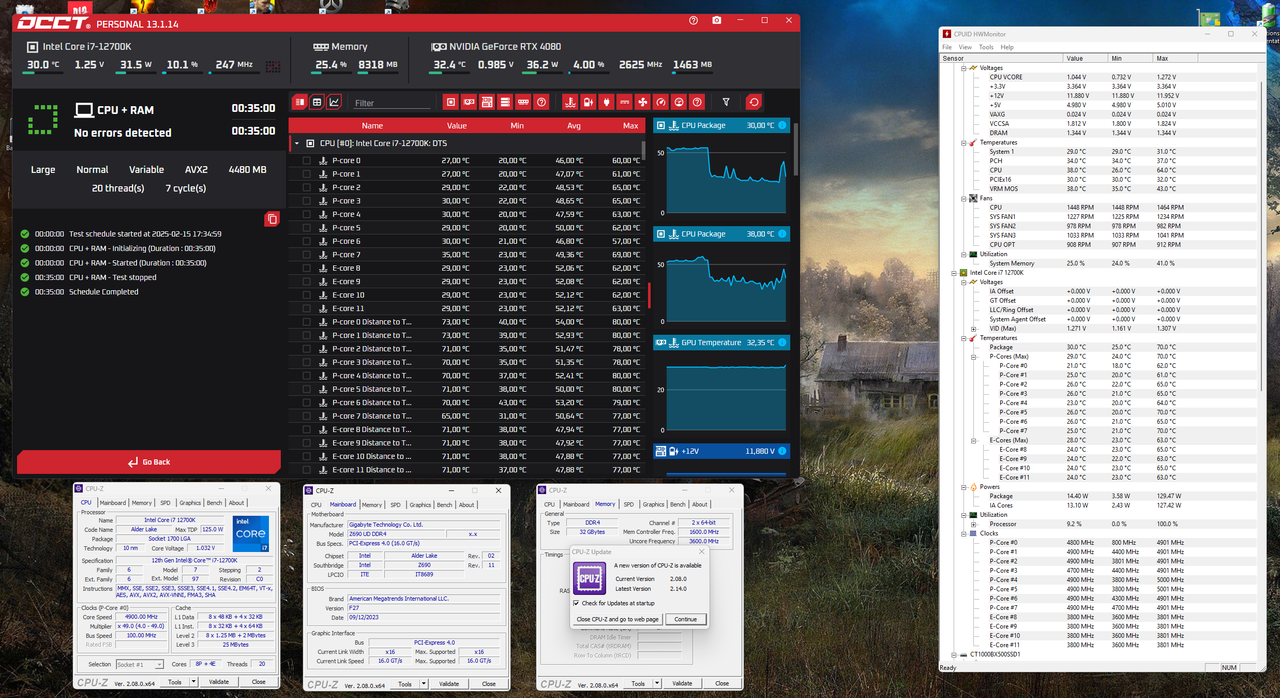
Task: Show frequency gauge sensors in OCCT
Action: [661, 102]
